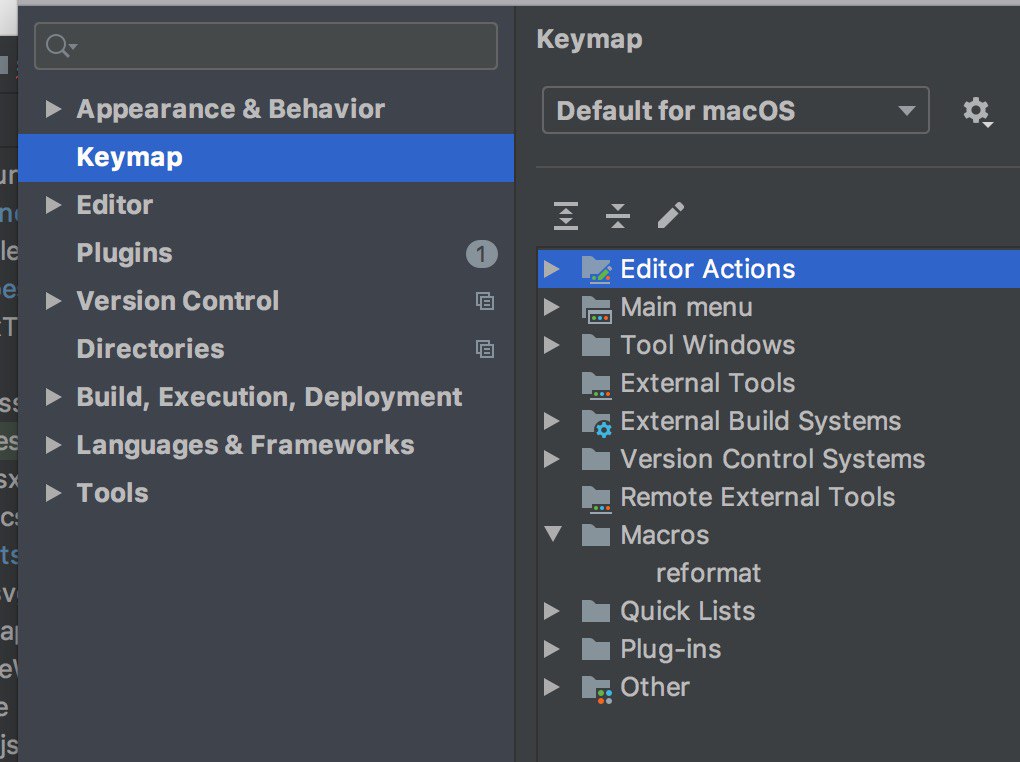This screenshot has height=762, width=1020.
Task: Click the External Build Systems folder icon
Action: [x=596, y=422]
